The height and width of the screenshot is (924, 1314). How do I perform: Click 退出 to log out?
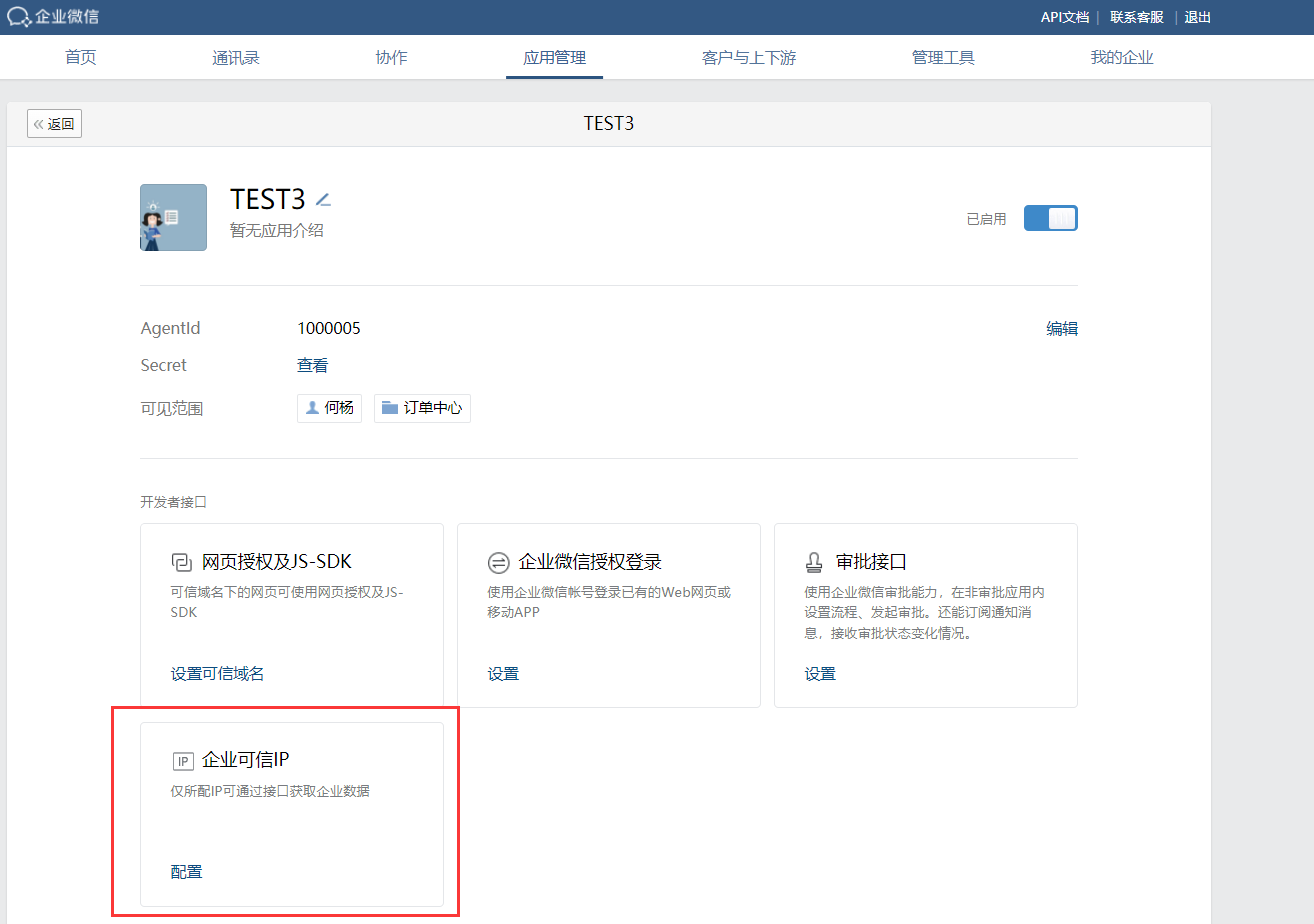tap(1198, 17)
